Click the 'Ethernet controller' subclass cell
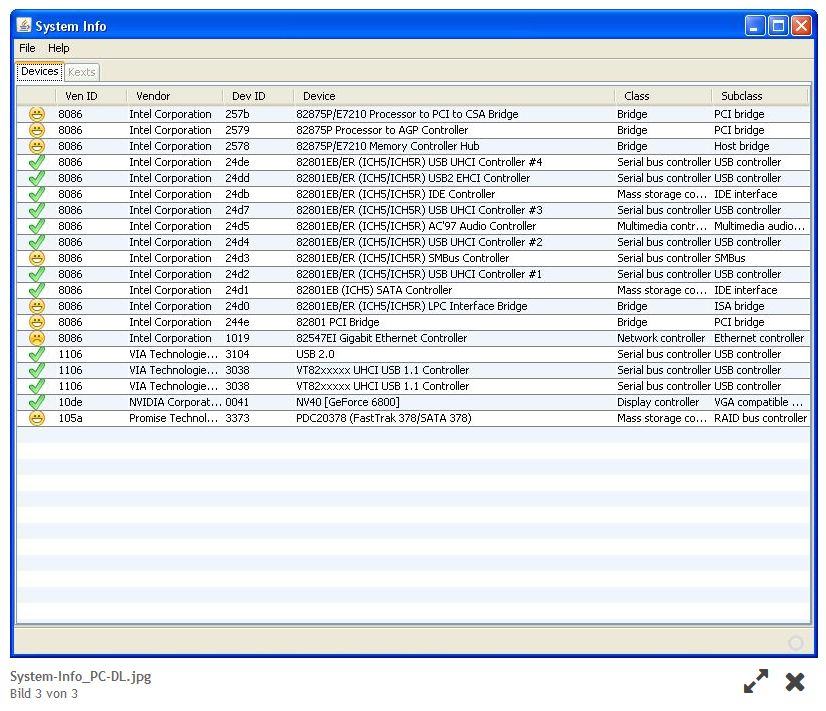Viewport: 826px width, 711px height. tap(759, 338)
